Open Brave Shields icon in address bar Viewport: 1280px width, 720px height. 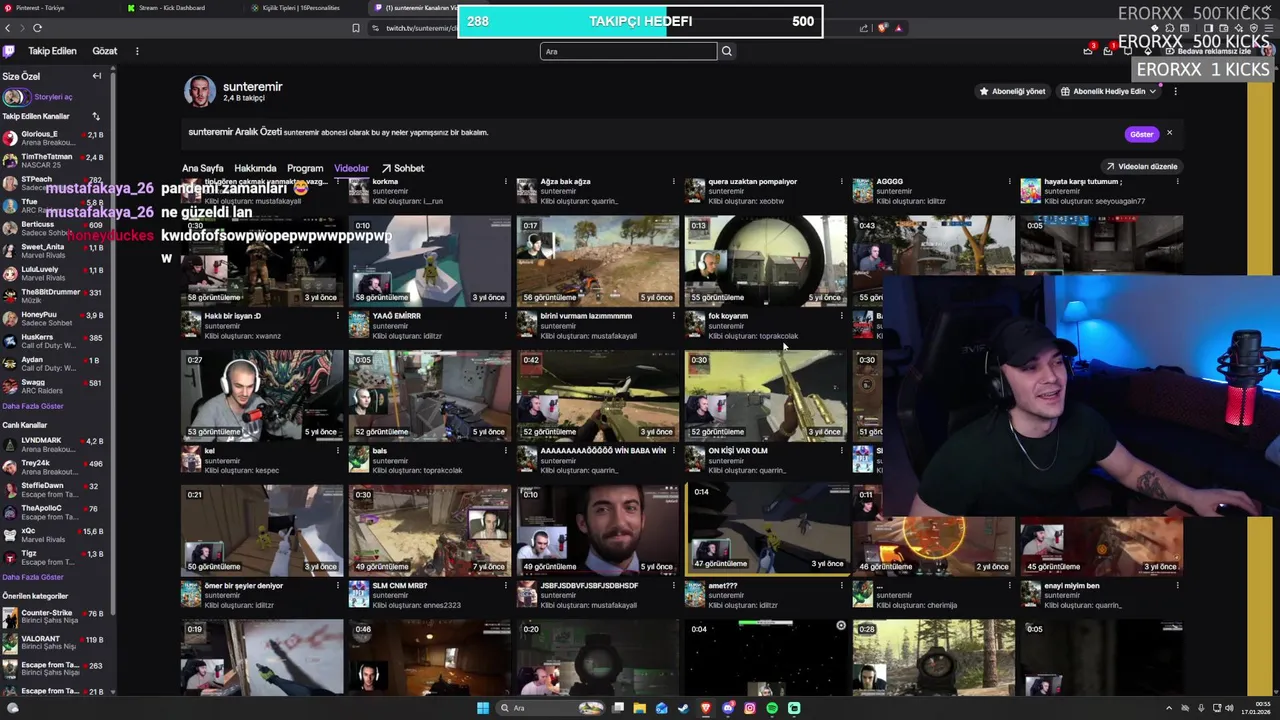point(882,28)
